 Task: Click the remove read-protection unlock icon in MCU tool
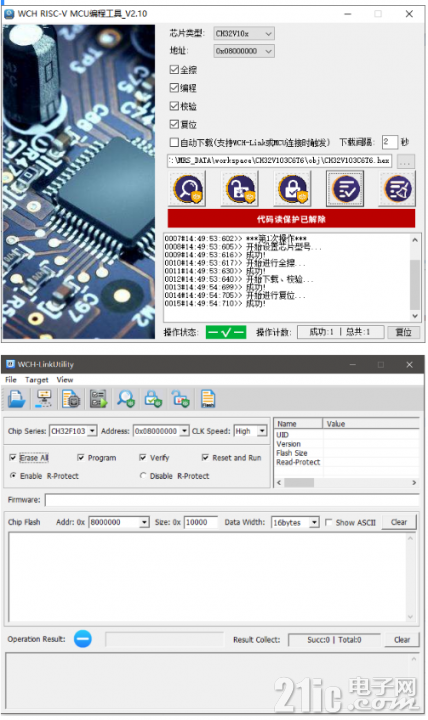click(240, 189)
